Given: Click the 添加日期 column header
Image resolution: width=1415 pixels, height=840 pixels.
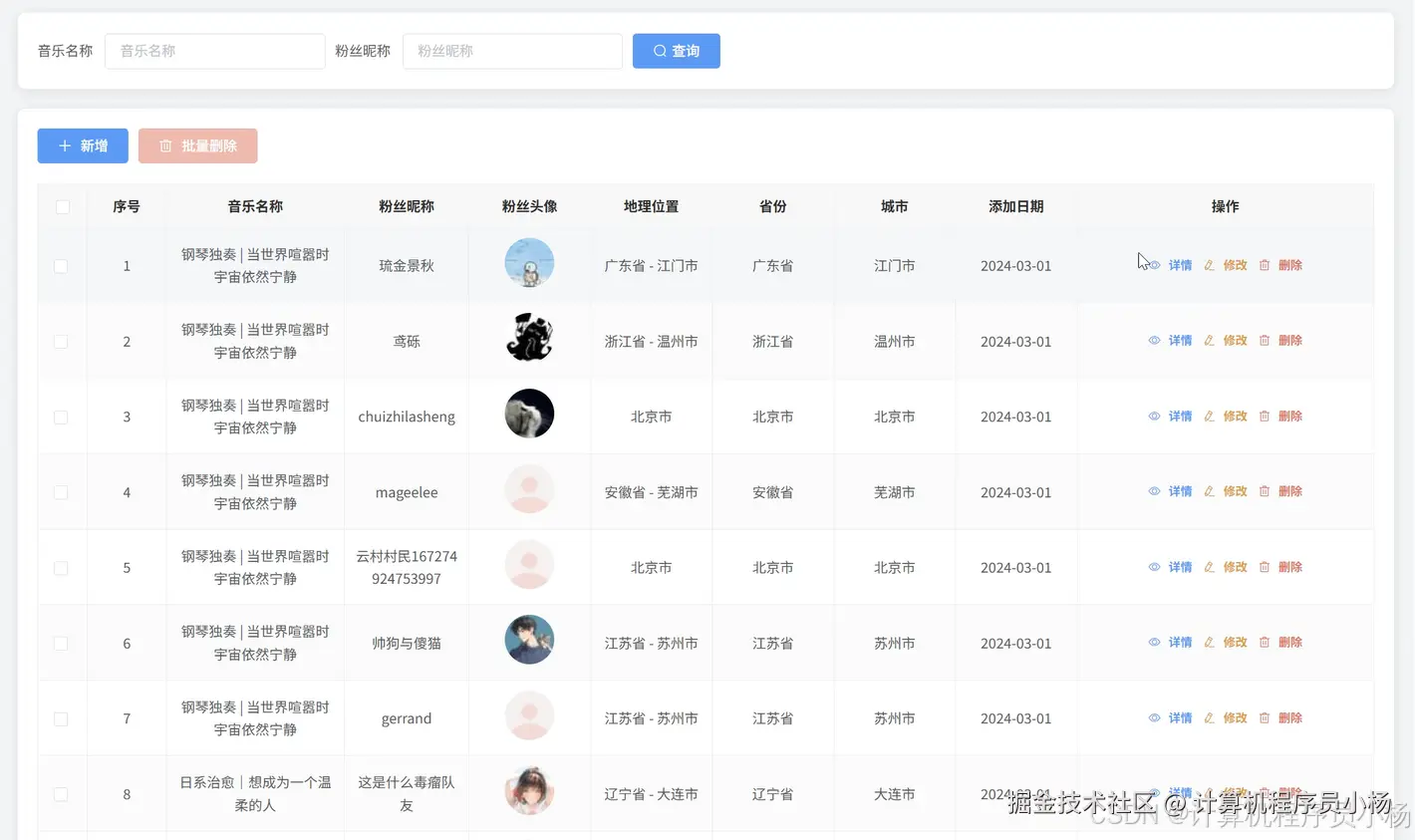Looking at the screenshot, I should click(1015, 206).
